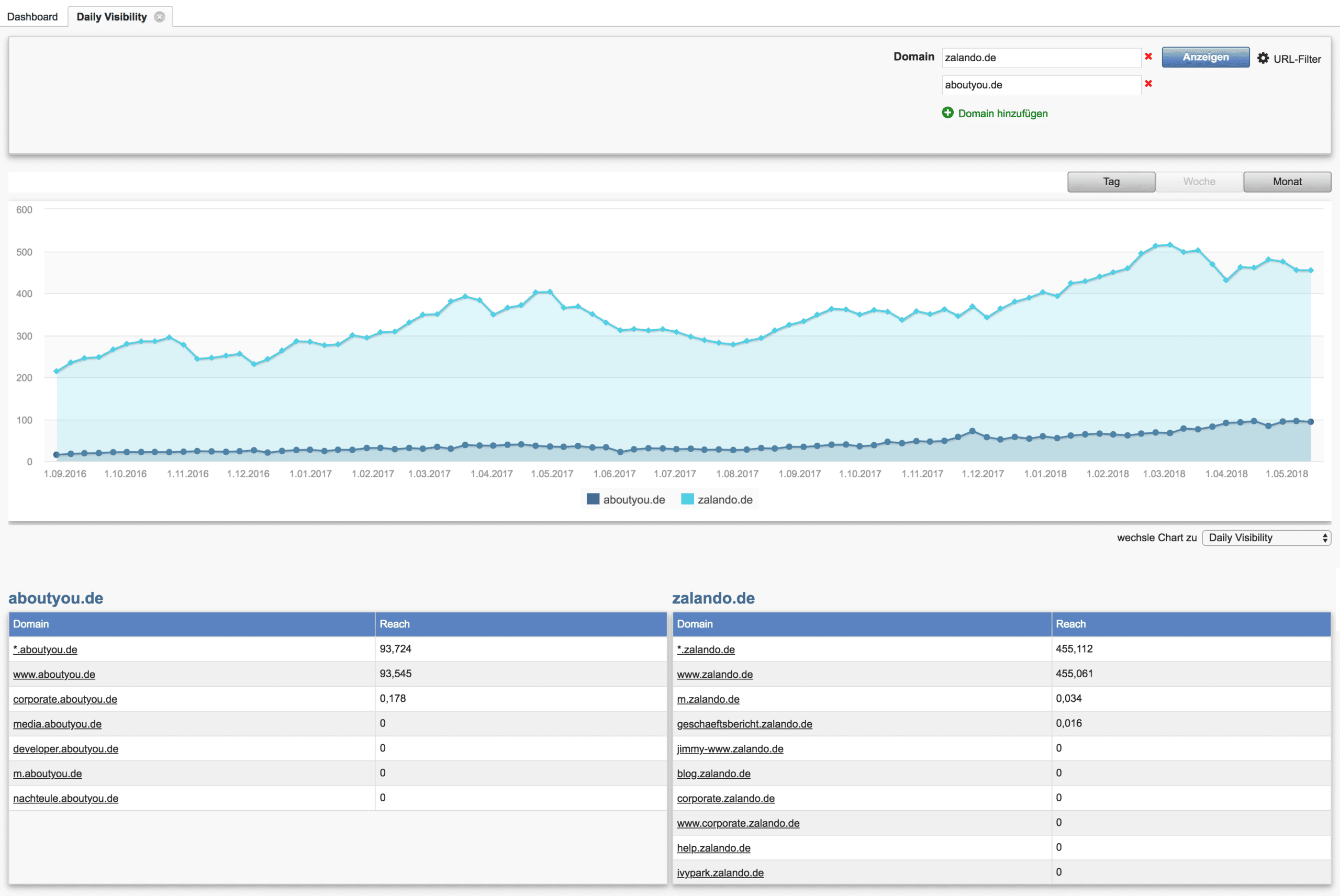The width and height of the screenshot is (1340, 896).
Task: Open m.aboutyou.de link
Action: click(48, 774)
